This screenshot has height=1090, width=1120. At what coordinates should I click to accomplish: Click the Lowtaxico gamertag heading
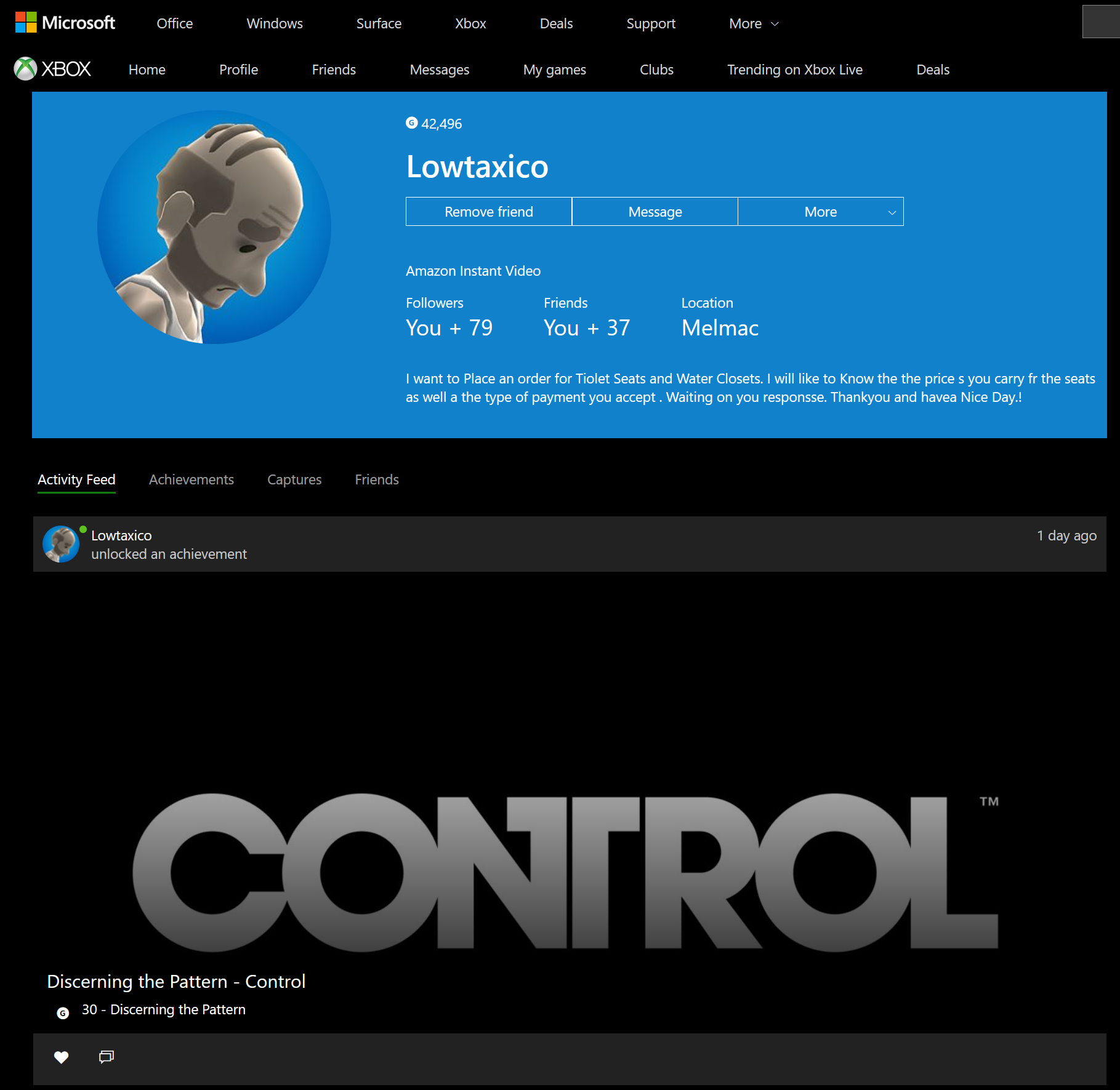click(477, 166)
